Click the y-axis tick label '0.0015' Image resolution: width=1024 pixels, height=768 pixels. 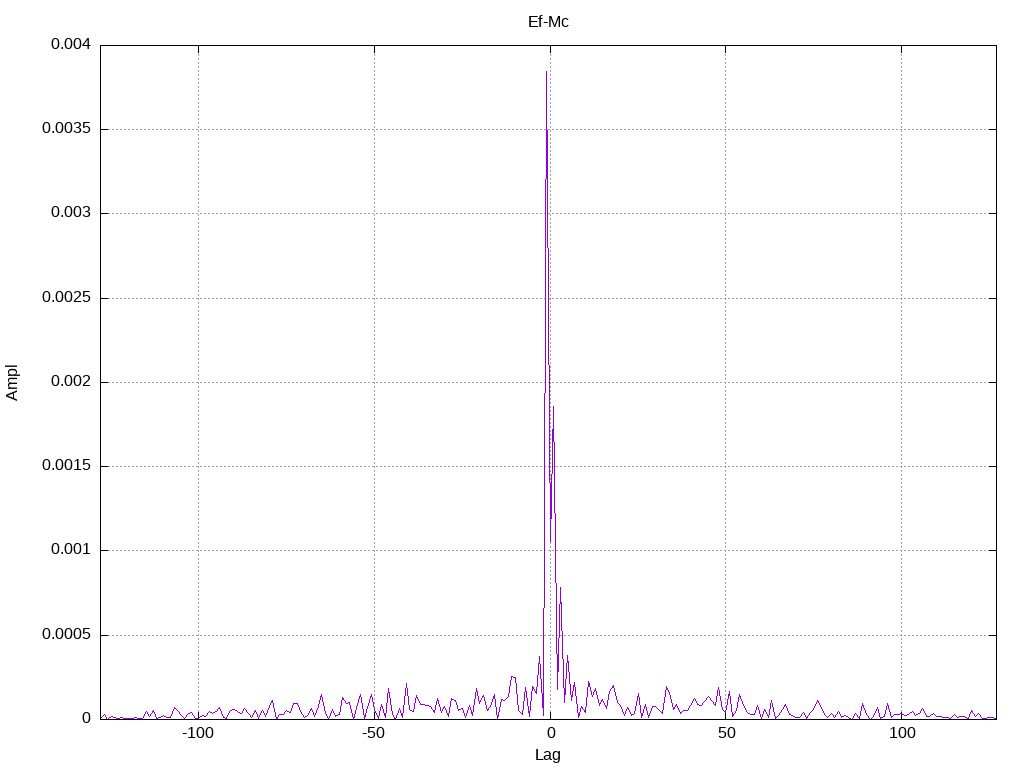pos(67,466)
